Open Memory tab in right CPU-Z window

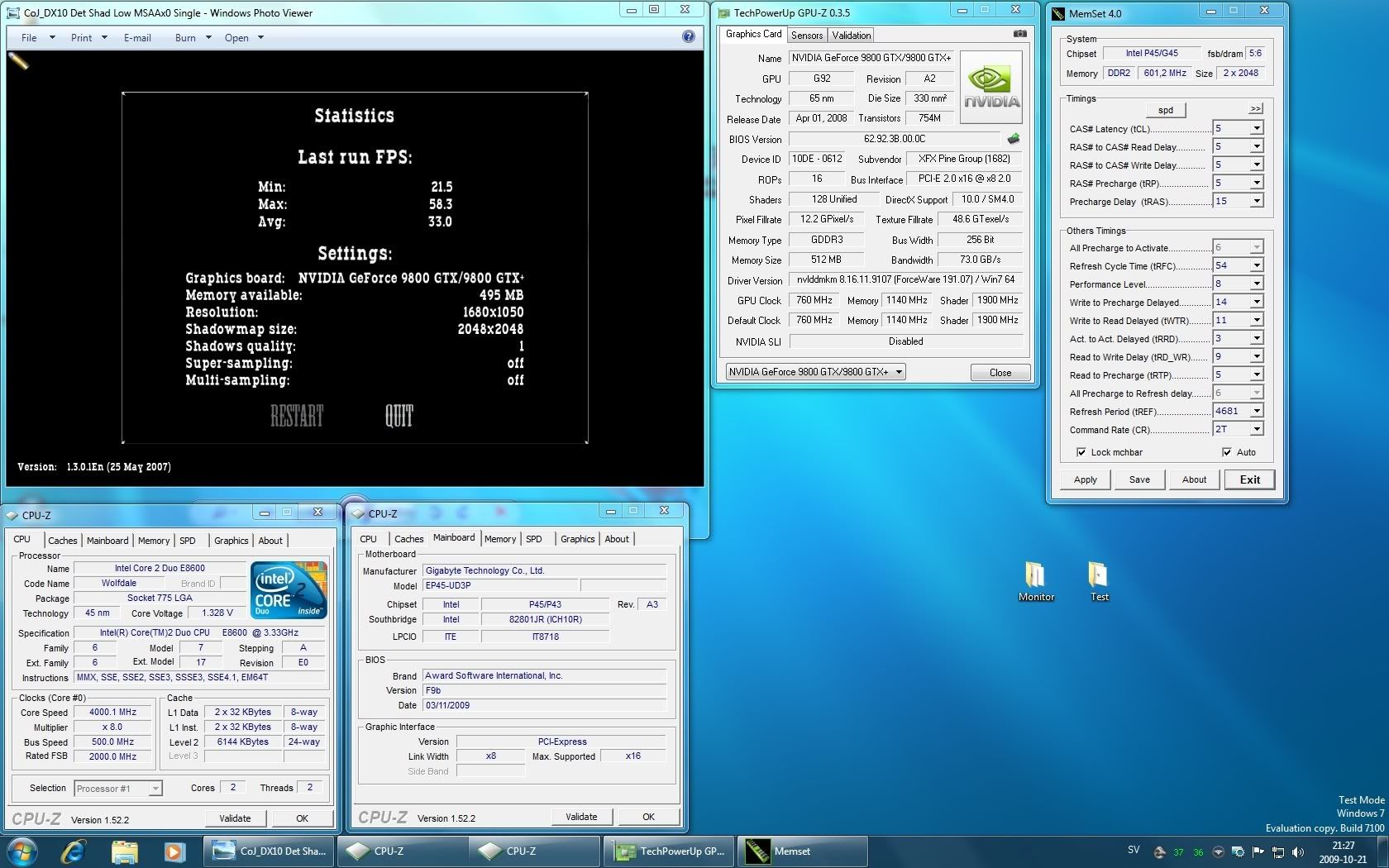pos(500,539)
